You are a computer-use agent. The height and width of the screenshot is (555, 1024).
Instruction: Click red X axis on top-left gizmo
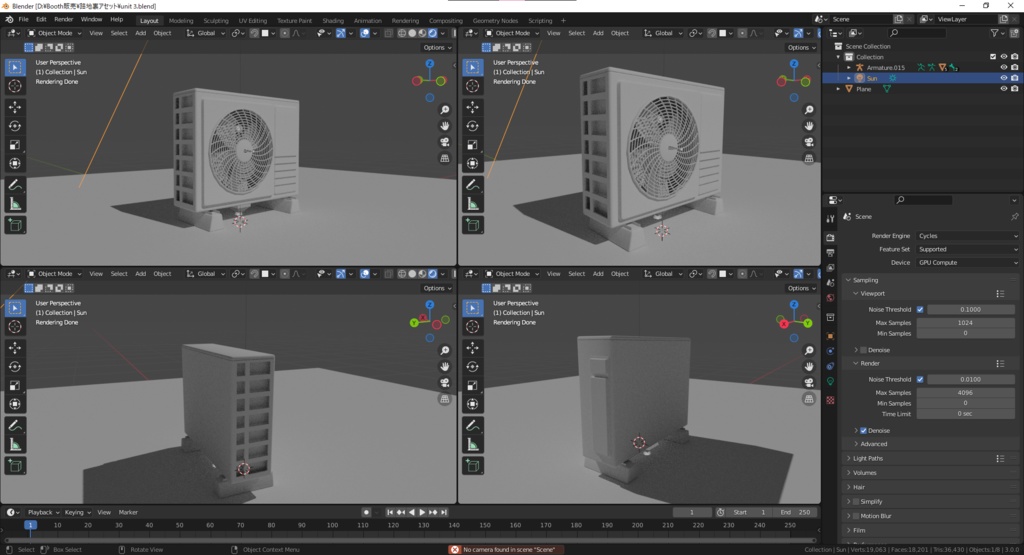point(417,81)
